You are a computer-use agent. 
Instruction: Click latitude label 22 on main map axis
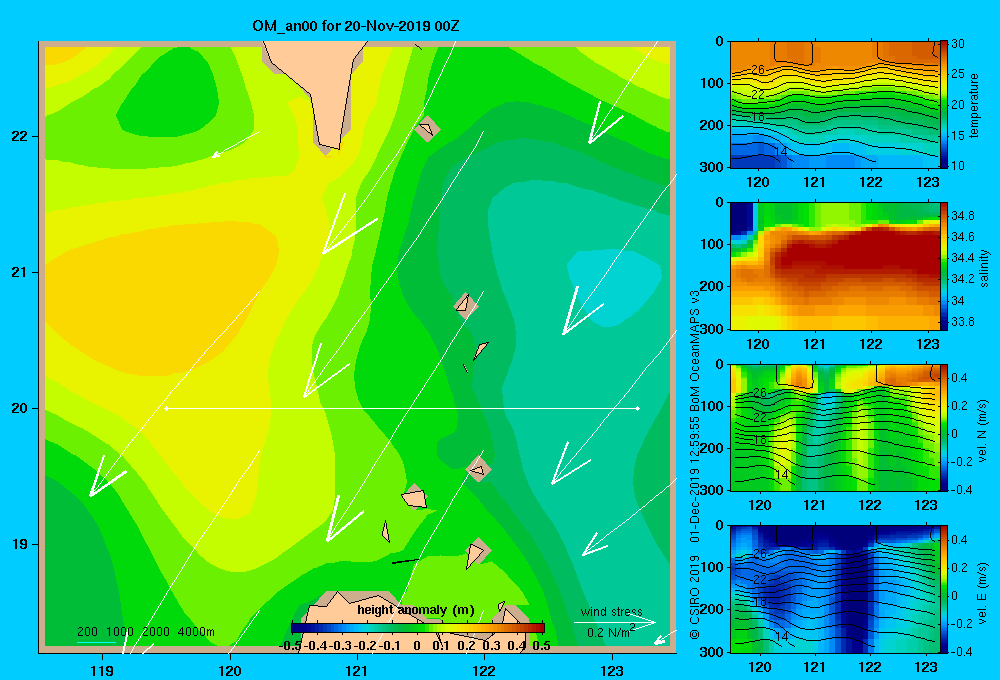point(20,137)
